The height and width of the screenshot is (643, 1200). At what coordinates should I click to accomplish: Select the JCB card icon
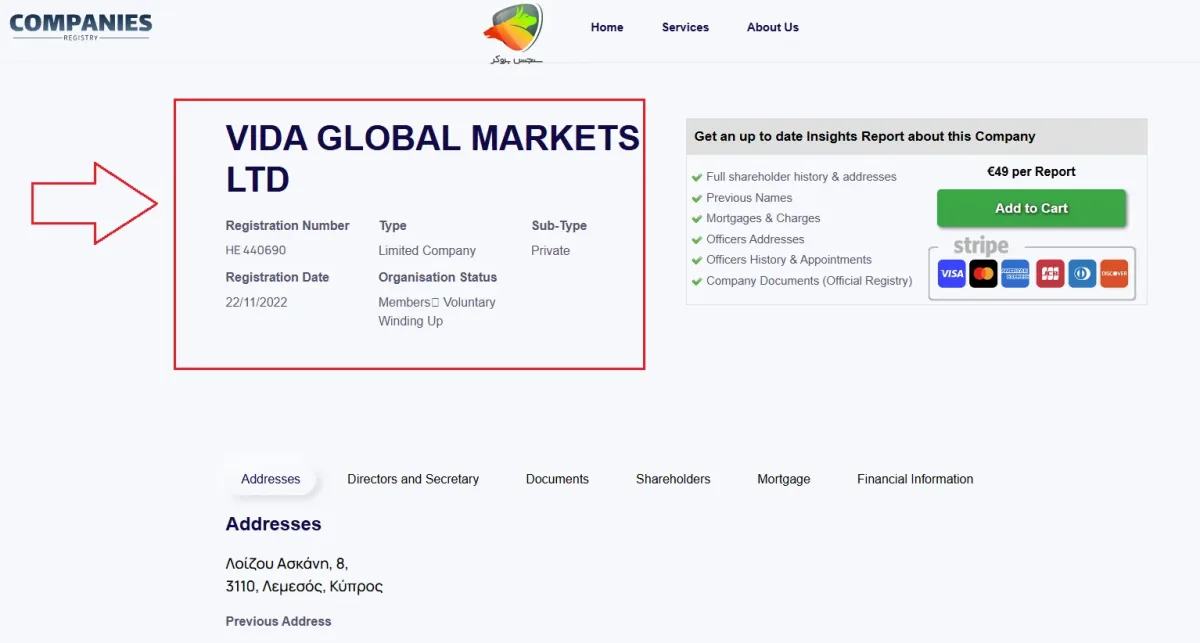1050,273
